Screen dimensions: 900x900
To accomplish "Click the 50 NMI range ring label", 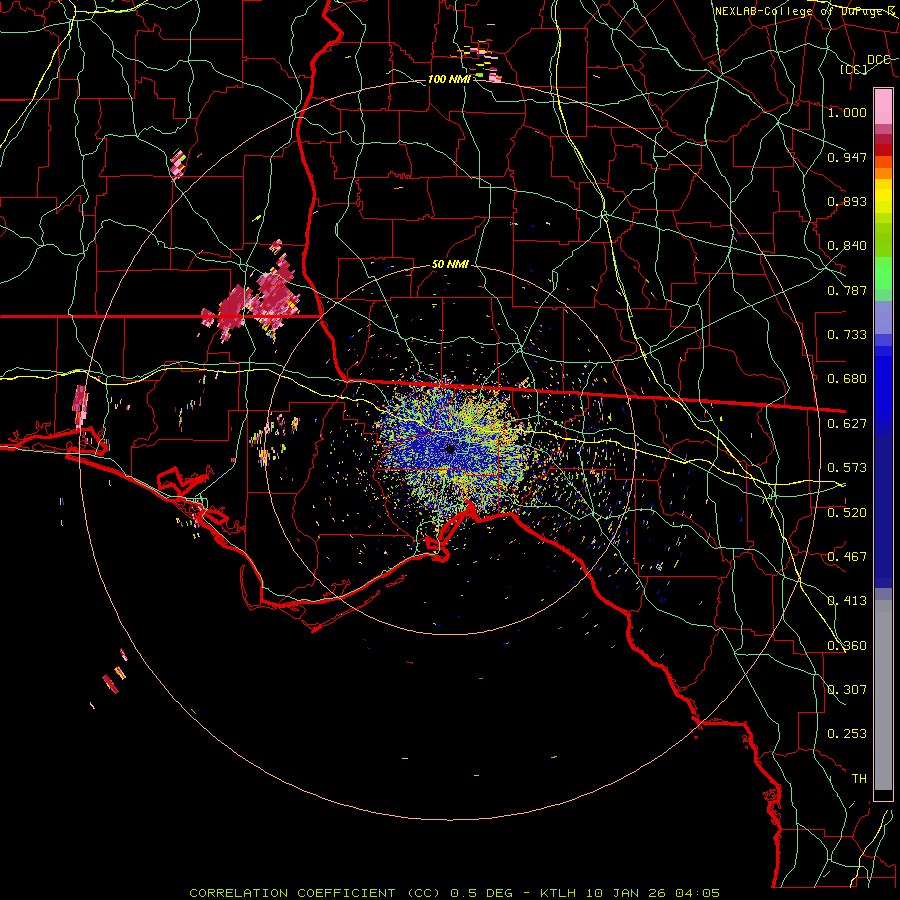I will pos(450,265).
